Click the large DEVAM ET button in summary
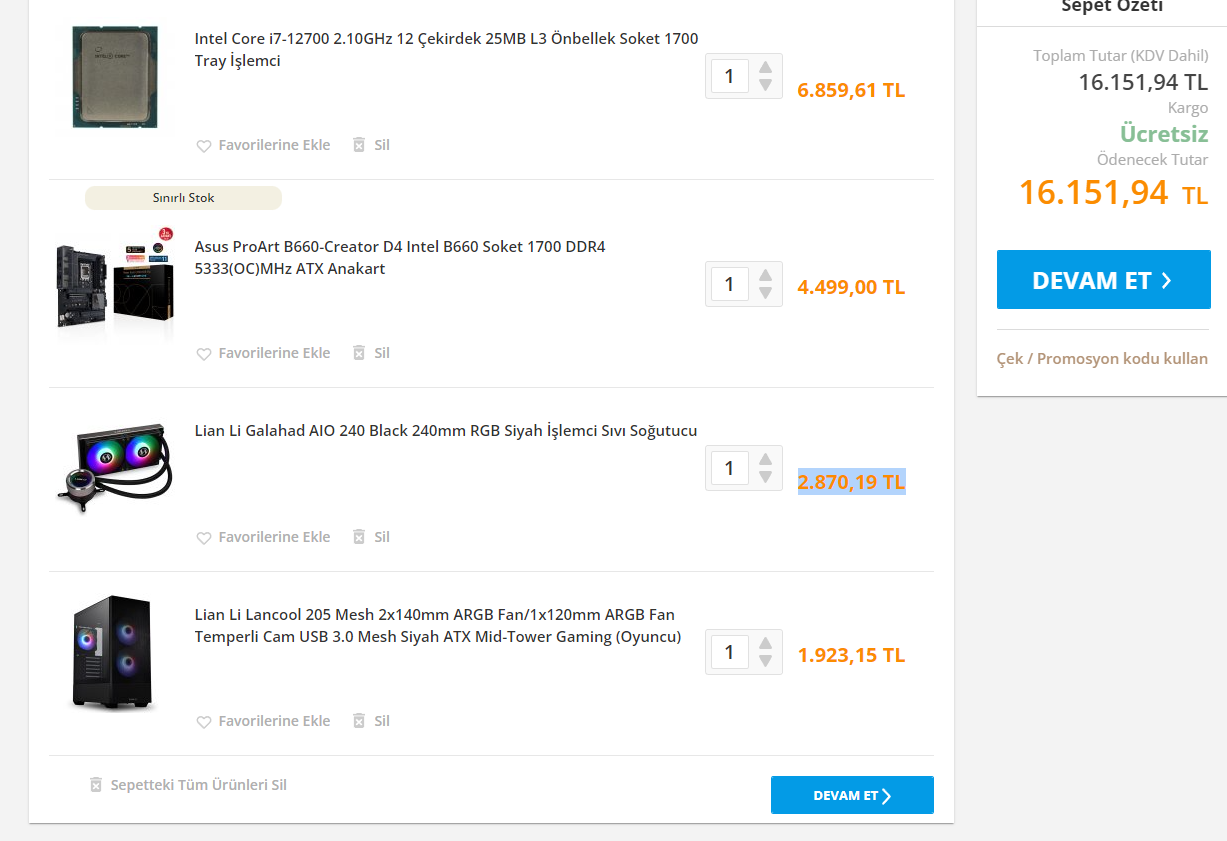1227x841 pixels. (x=1103, y=280)
